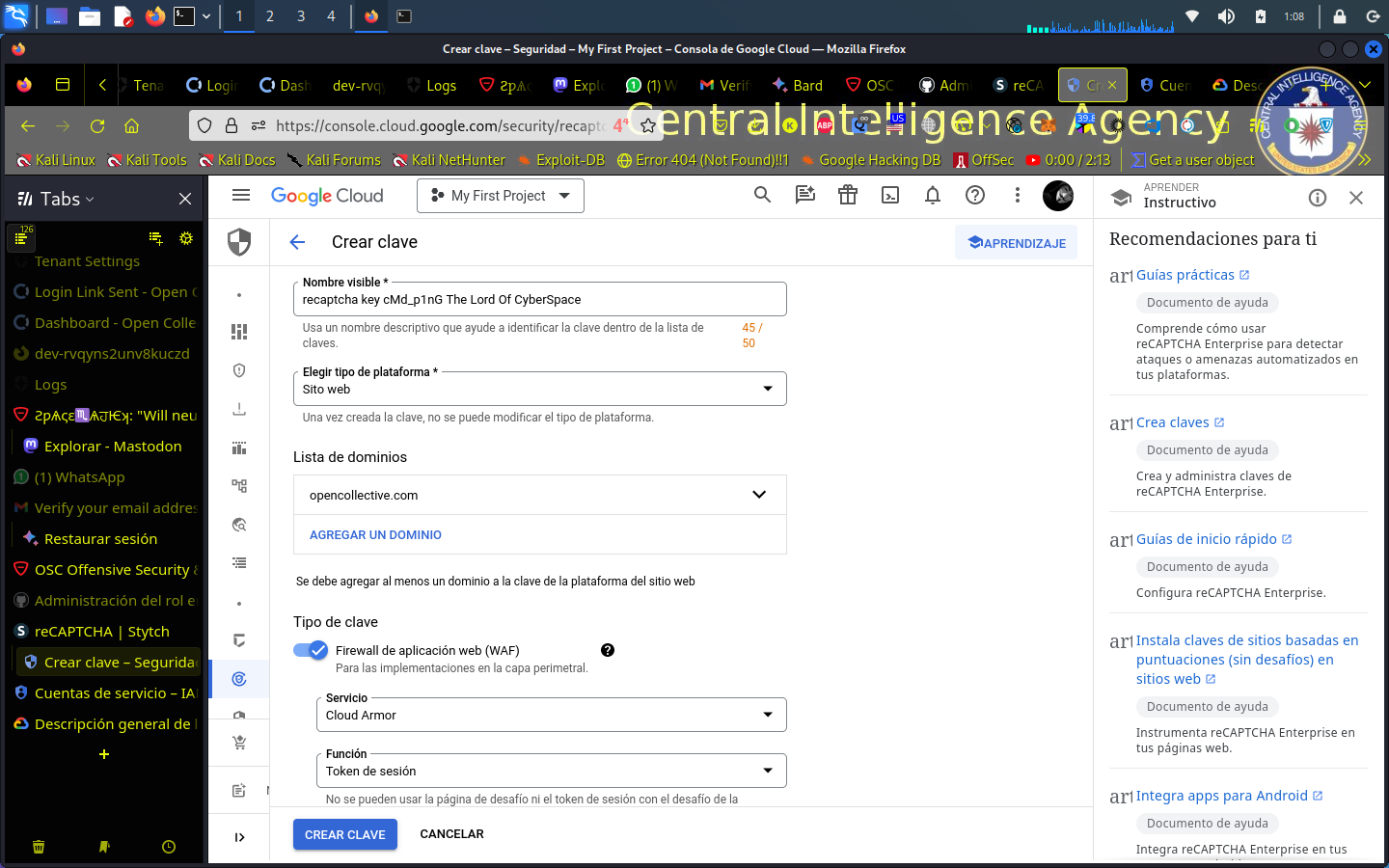Click the APRENDIZAJE button
The image size is (1389, 868).
(x=1017, y=243)
